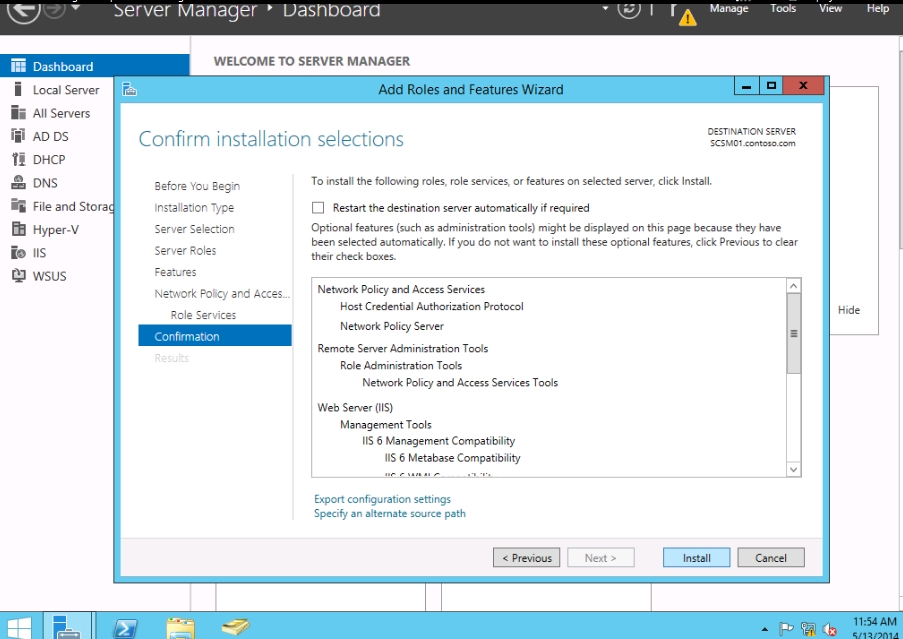Open the View menu
The width and height of the screenshot is (903, 639).
pyautogui.click(x=830, y=8)
